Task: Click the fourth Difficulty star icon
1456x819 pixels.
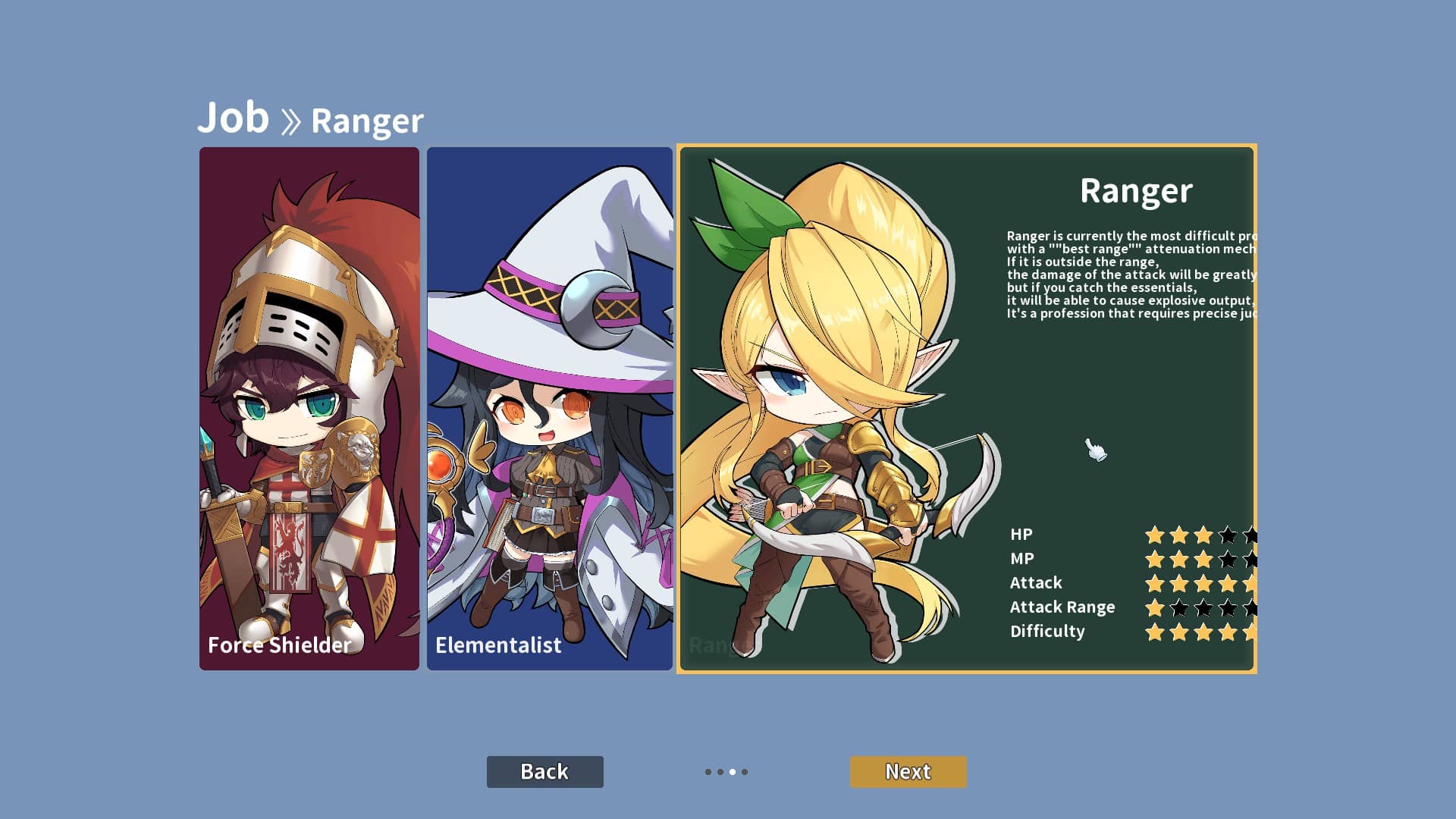Action: click(1228, 632)
